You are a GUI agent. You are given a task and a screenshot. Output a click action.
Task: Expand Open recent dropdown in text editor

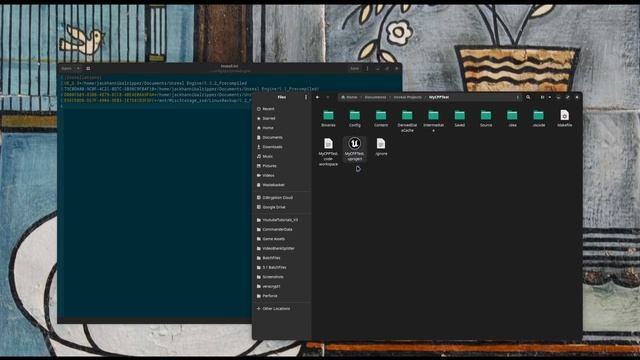(x=78, y=69)
